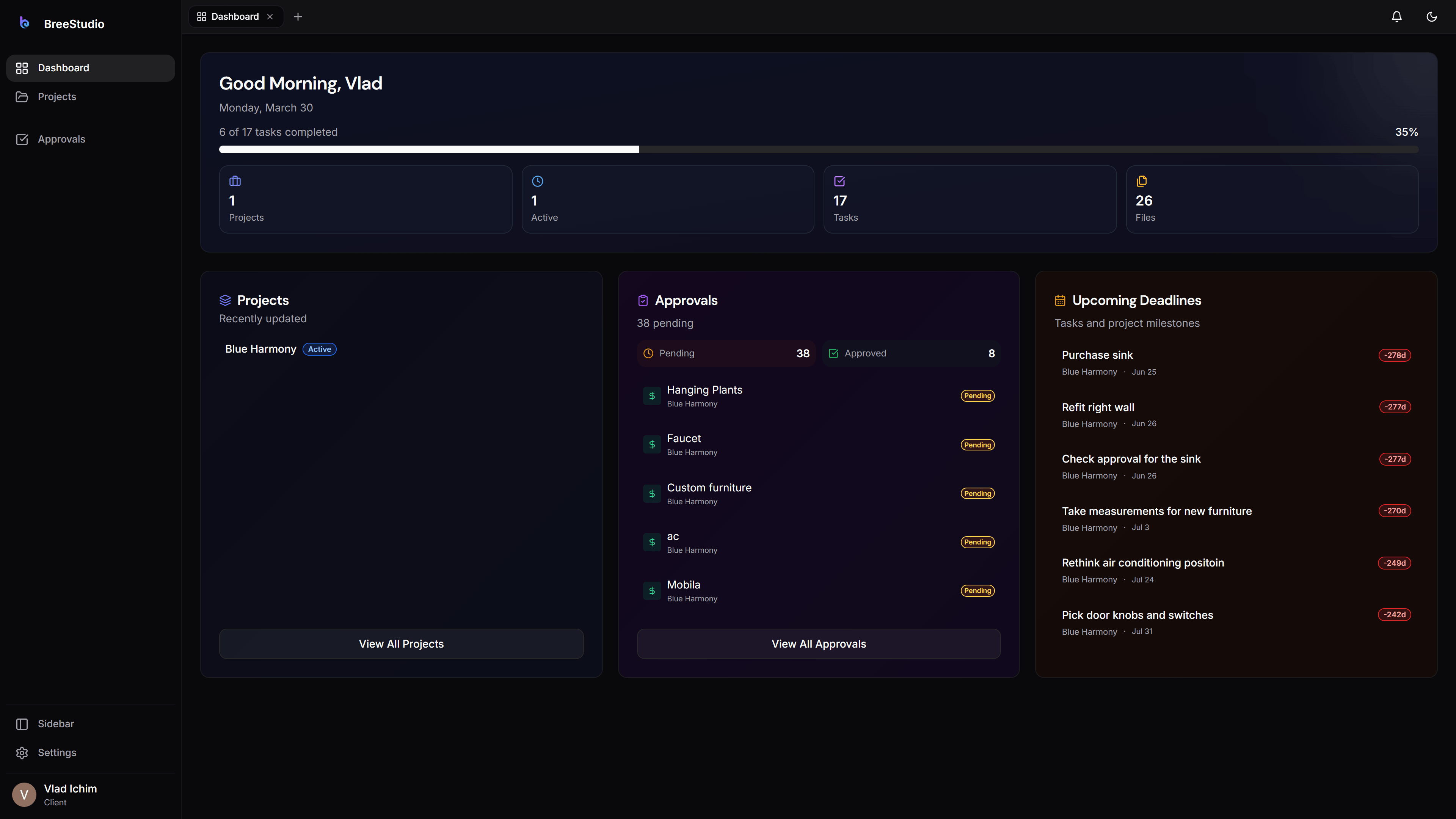Go to Projects in the sidebar

pyautogui.click(x=91, y=97)
